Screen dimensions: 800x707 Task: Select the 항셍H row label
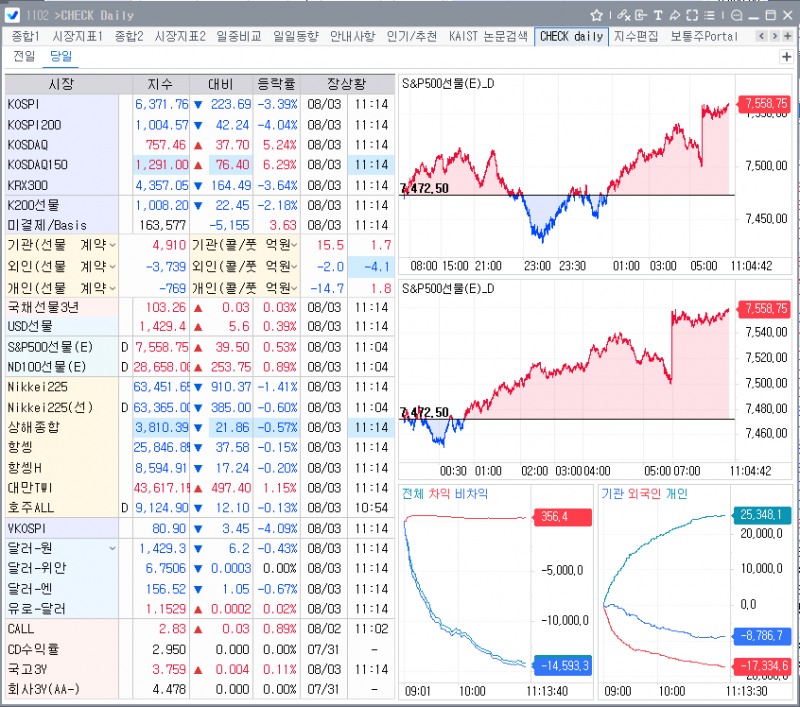coord(24,468)
